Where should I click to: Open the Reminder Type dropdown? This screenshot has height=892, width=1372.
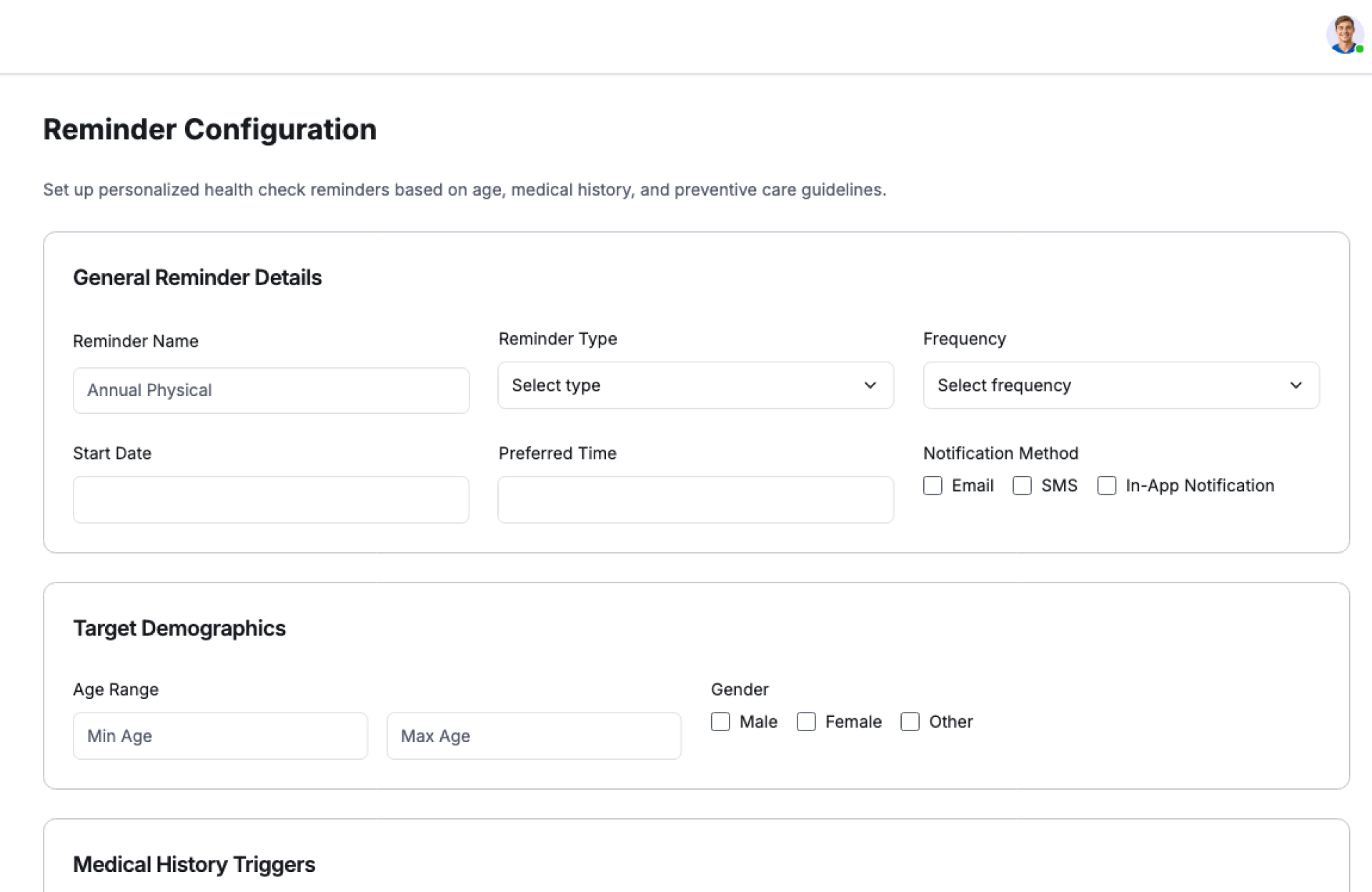click(695, 385)
